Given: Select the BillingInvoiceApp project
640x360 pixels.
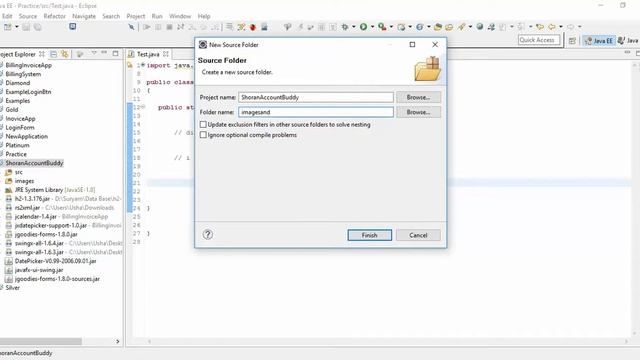Looking at the screenshot, I should tap(29, 65).
